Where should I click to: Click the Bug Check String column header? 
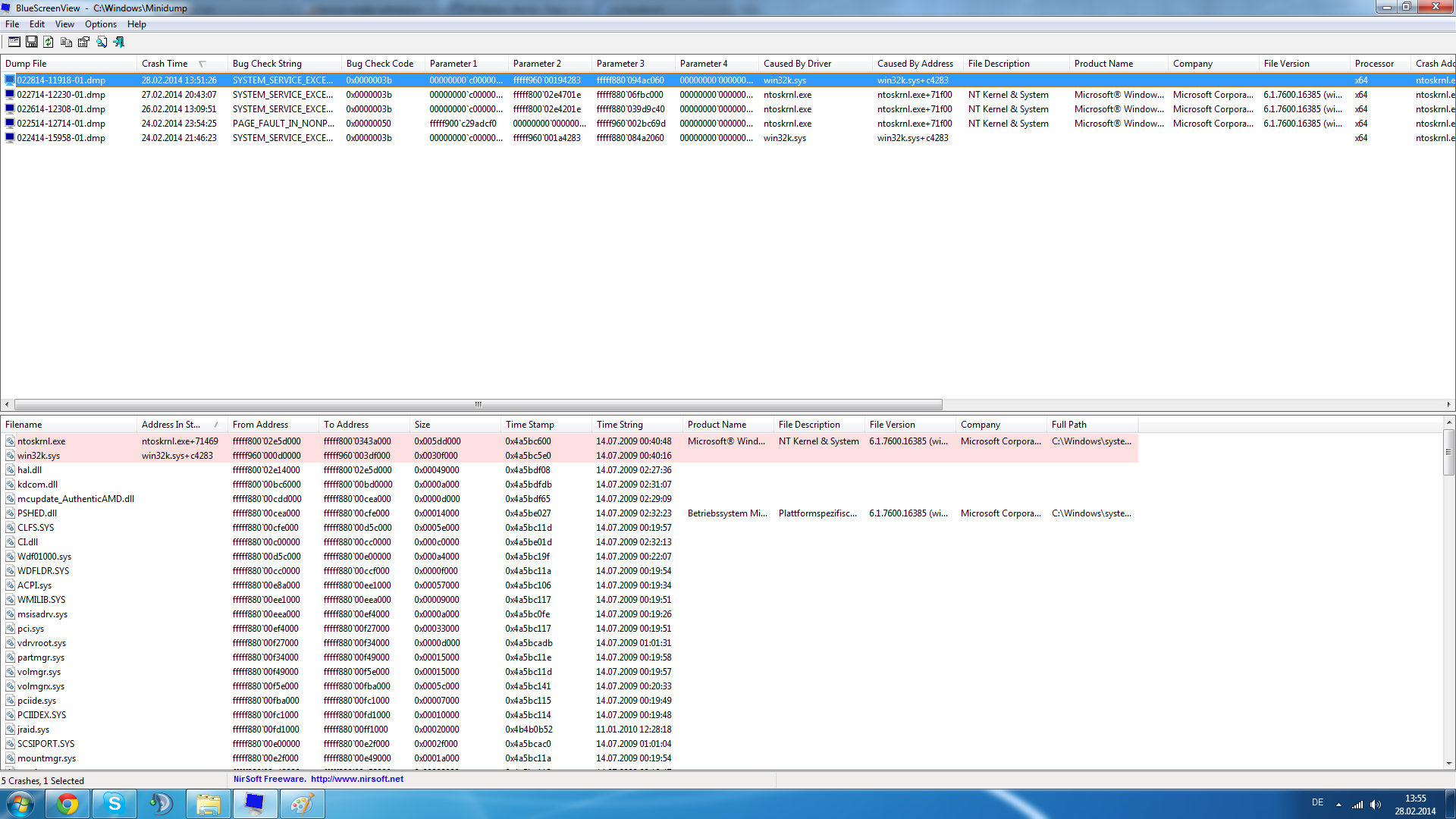267,64
